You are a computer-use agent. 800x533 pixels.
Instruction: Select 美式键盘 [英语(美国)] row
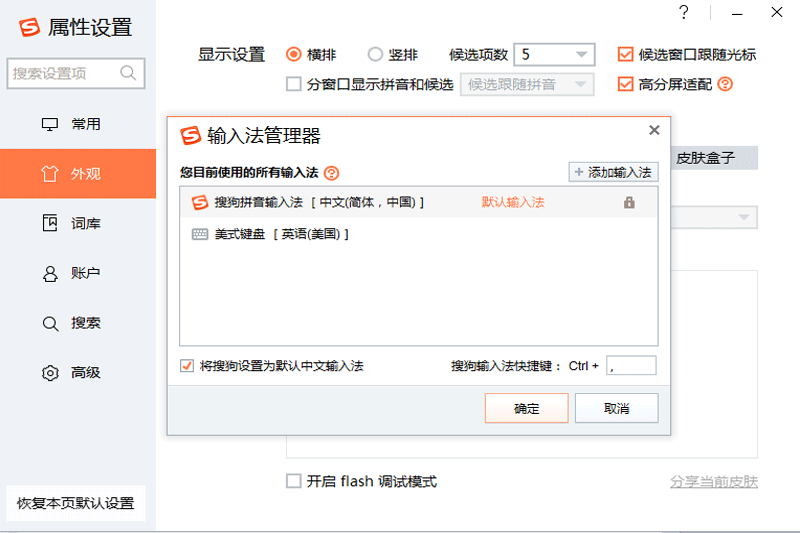point(418,234)
